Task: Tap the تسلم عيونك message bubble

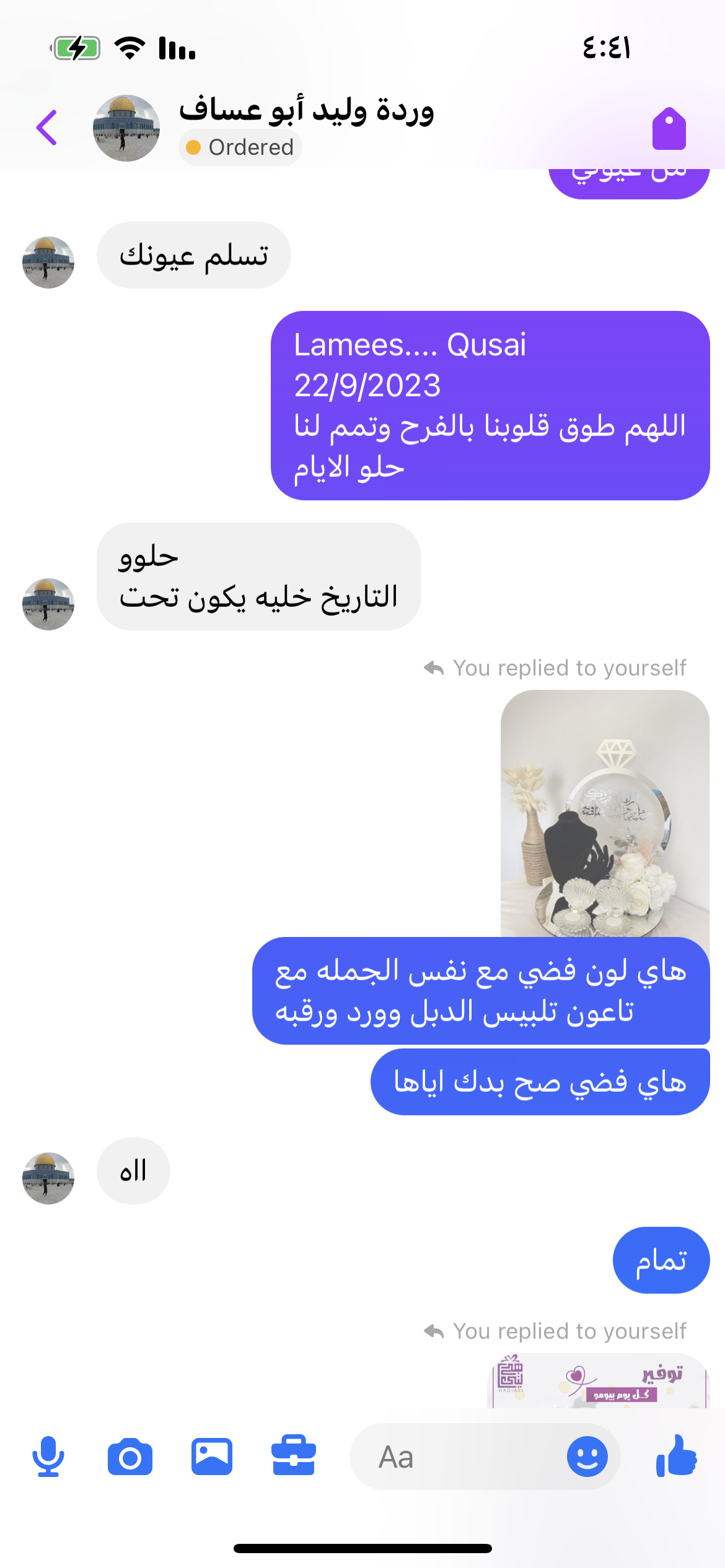Action: click(x=194, y=255)
